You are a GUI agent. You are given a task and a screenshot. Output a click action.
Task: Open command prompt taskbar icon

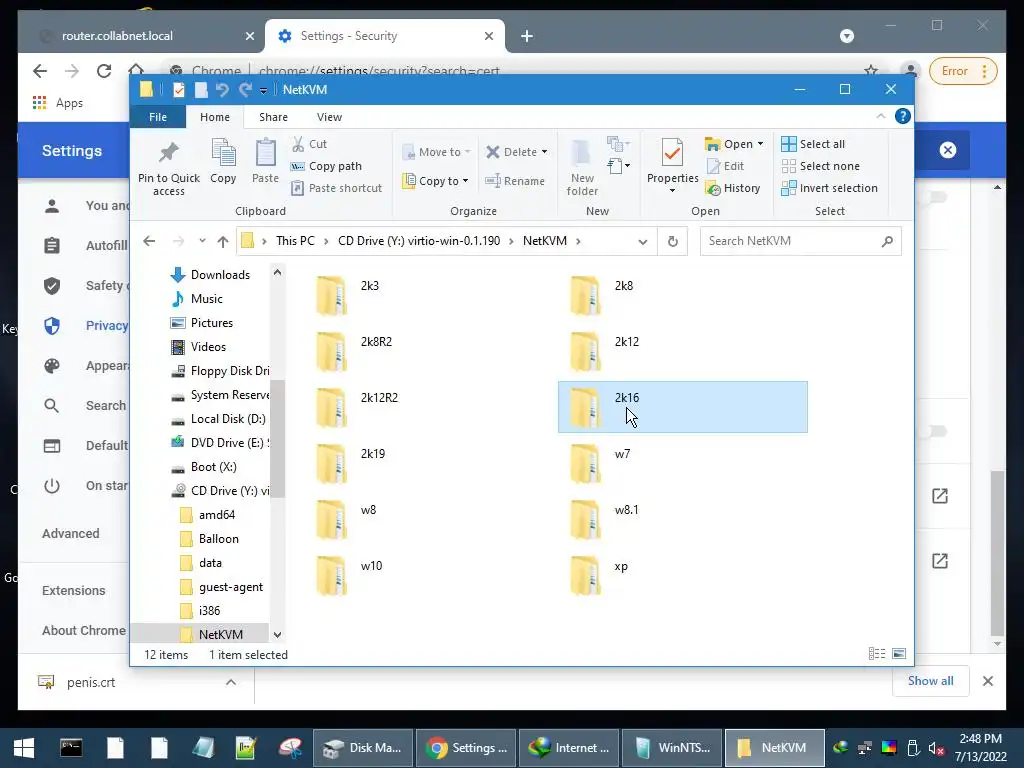pyautogui.click(x=71, y=748)
